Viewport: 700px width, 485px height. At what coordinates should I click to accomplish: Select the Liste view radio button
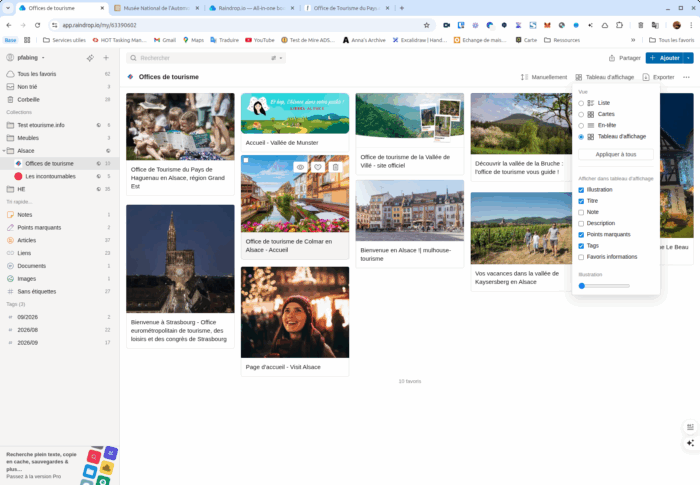coord(581,103)
